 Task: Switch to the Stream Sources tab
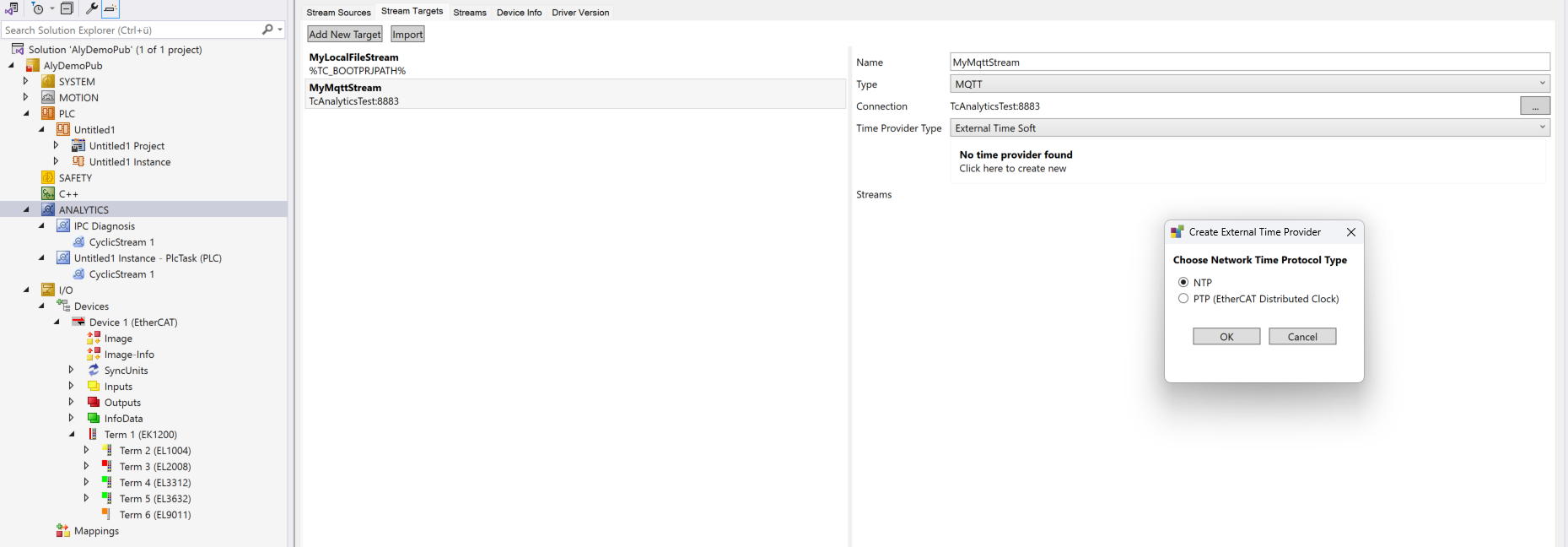click(x=338, y=13)
